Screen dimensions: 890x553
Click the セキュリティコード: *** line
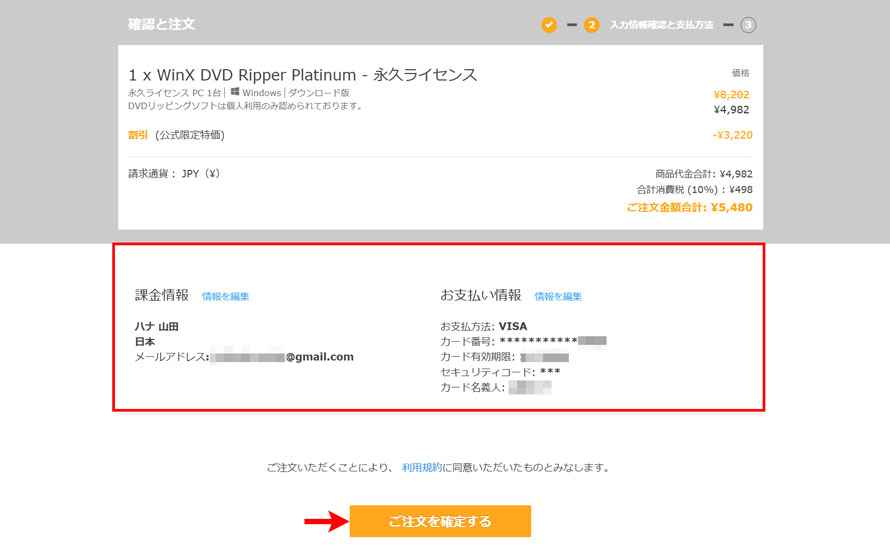click(500, 372)
